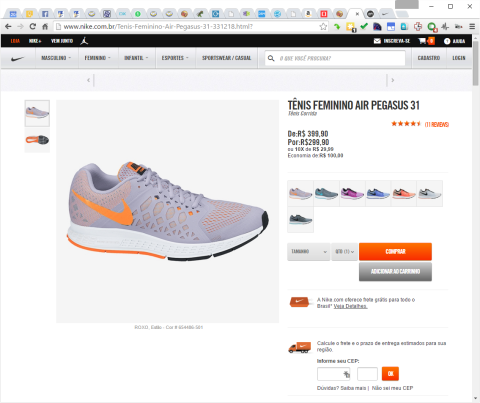Switch to the last tab with Nike swoosh
480x403 pixels.
click(386, 14)
